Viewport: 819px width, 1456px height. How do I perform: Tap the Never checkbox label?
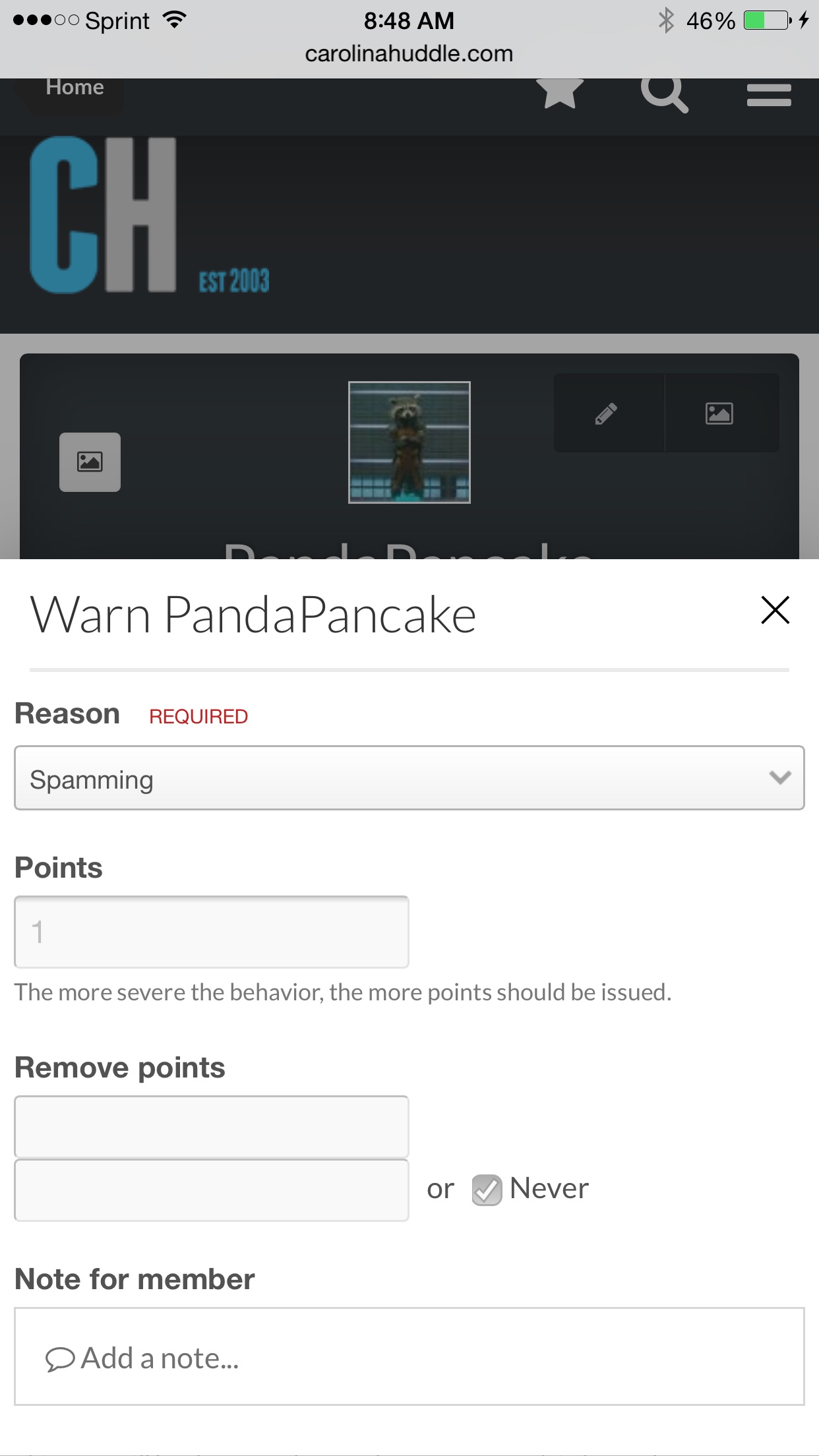tap(549, 1188)
